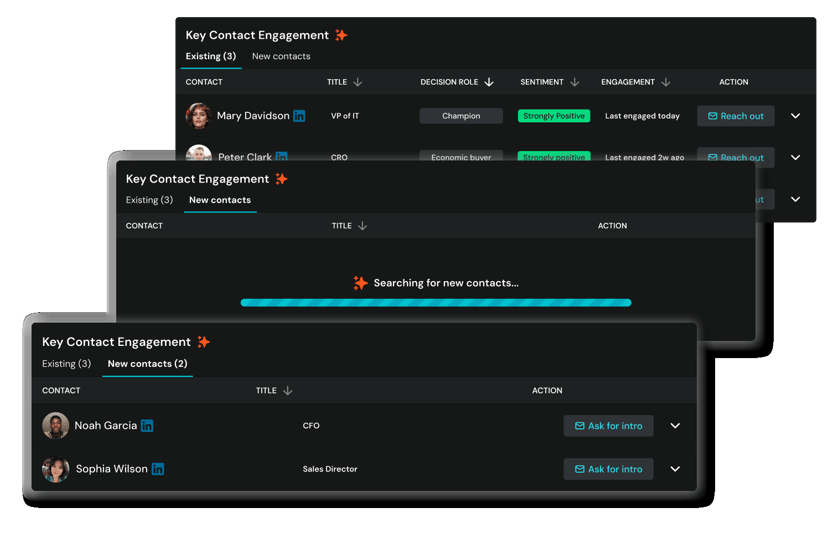Reach out to Peter Clark
Image resolution: width=833 pixels, height=549 pixels.
tap(736, 156)
